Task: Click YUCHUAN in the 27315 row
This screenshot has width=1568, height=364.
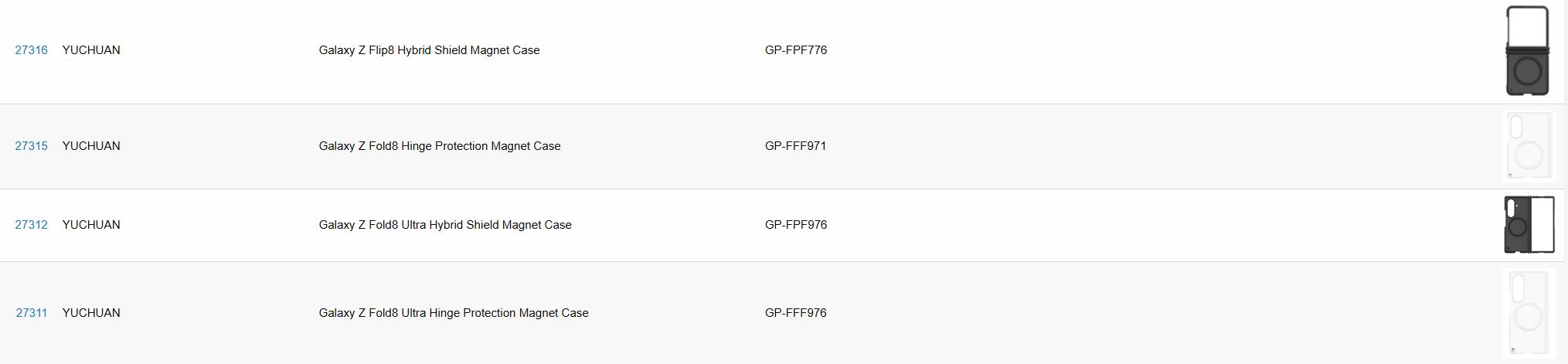Action: (91, 146)
